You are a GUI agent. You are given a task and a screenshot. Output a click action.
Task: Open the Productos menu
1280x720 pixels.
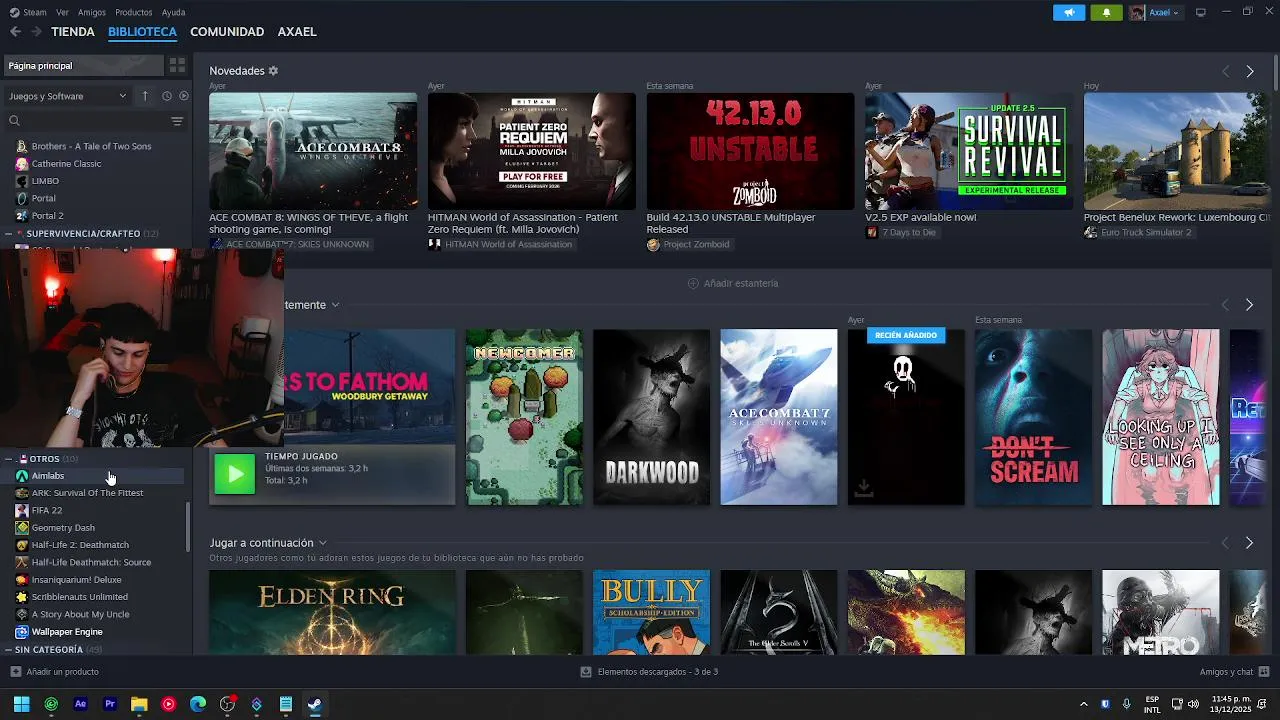134,12
